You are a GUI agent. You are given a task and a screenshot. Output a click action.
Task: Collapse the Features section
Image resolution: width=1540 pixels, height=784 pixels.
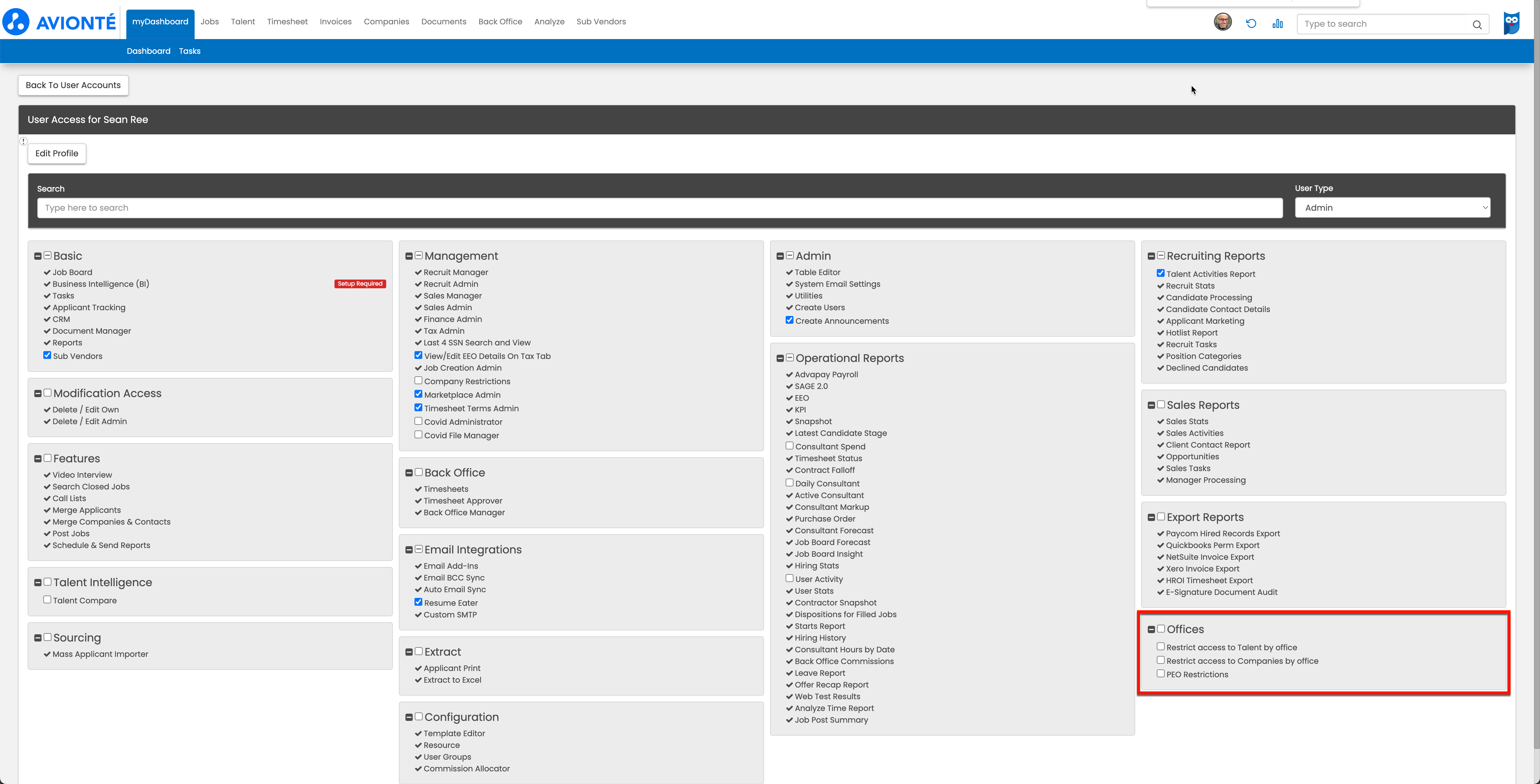coord(38,459)
